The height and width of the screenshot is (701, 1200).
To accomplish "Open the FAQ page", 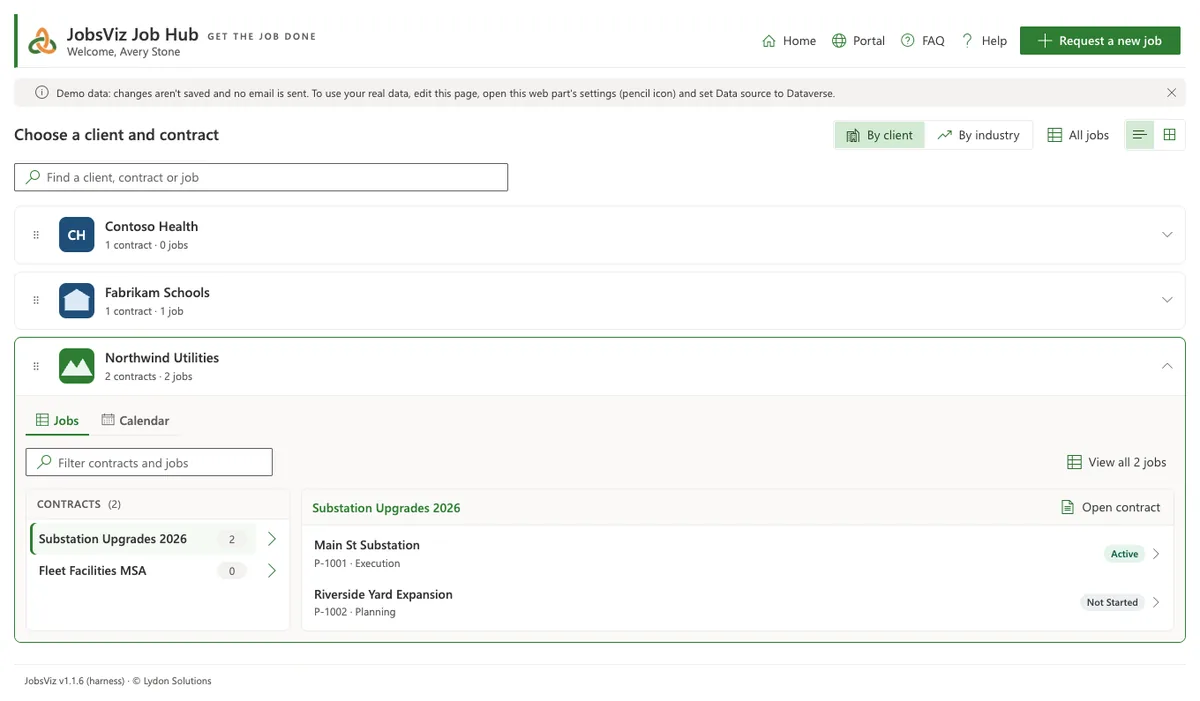I will [x=922, y=41].
